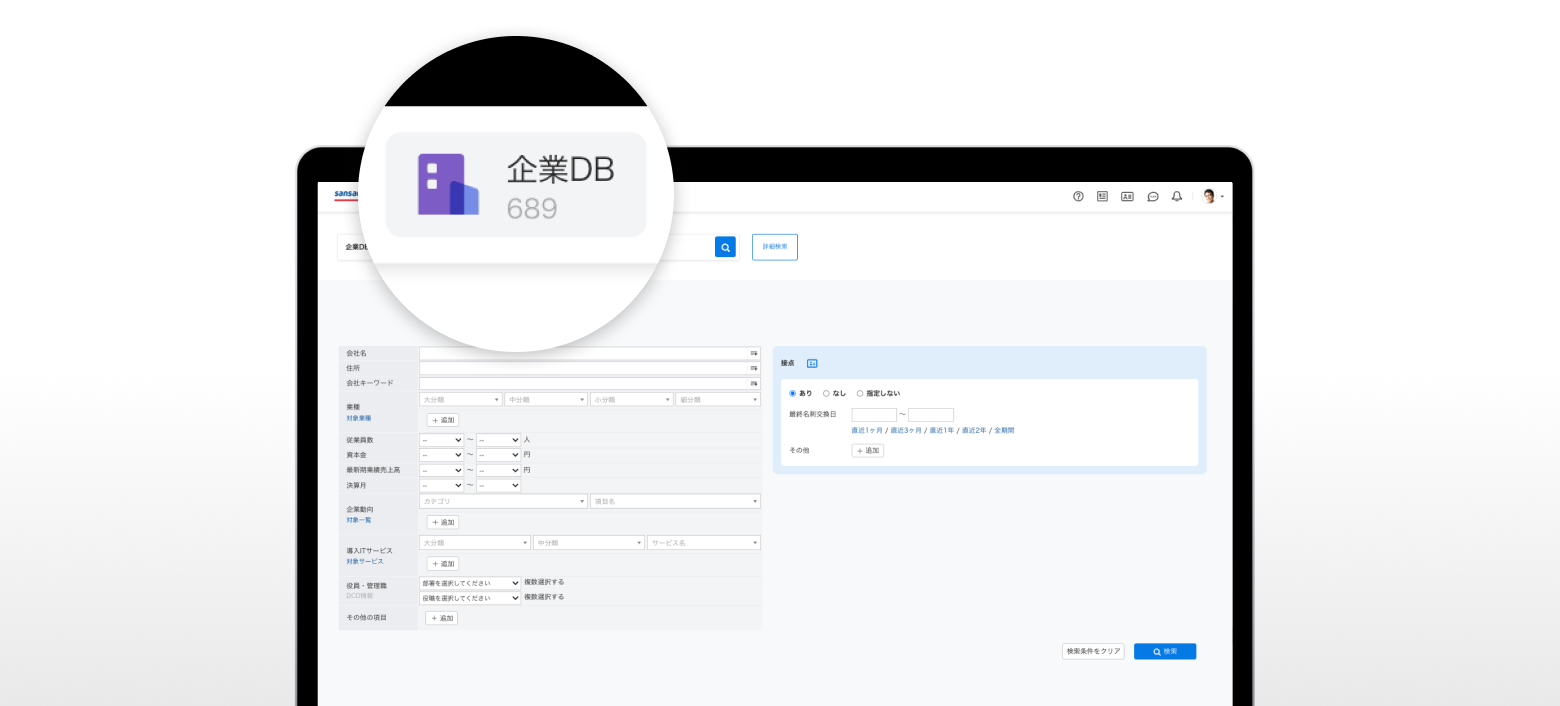Open the 業種 大分類 dropdown
Viewport: 1560px width, 706px height.
pos(461,399)
